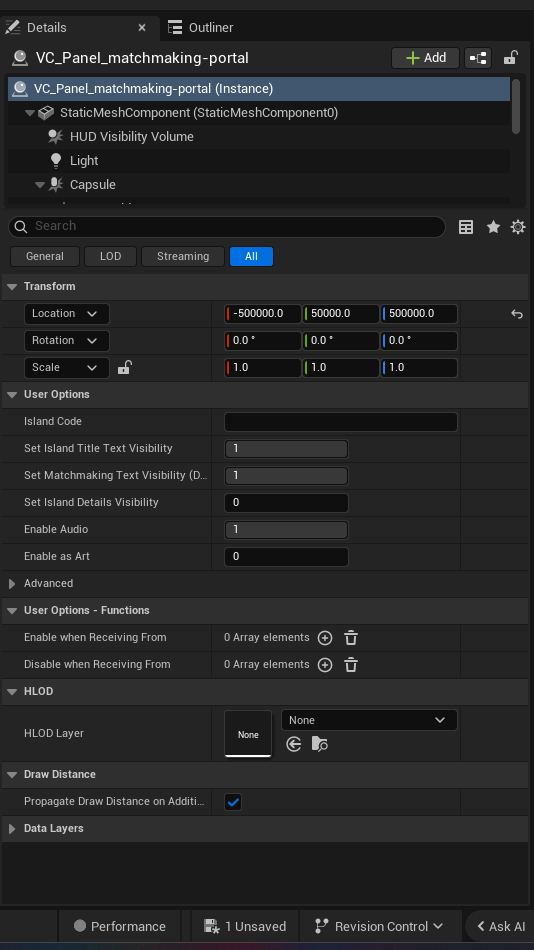
Task: Select the LOD filter tab
Action: click(x=110, y=256)
